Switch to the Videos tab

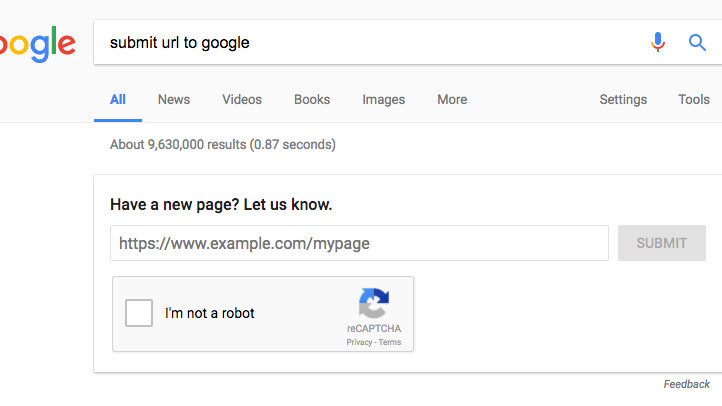[242, 100]
